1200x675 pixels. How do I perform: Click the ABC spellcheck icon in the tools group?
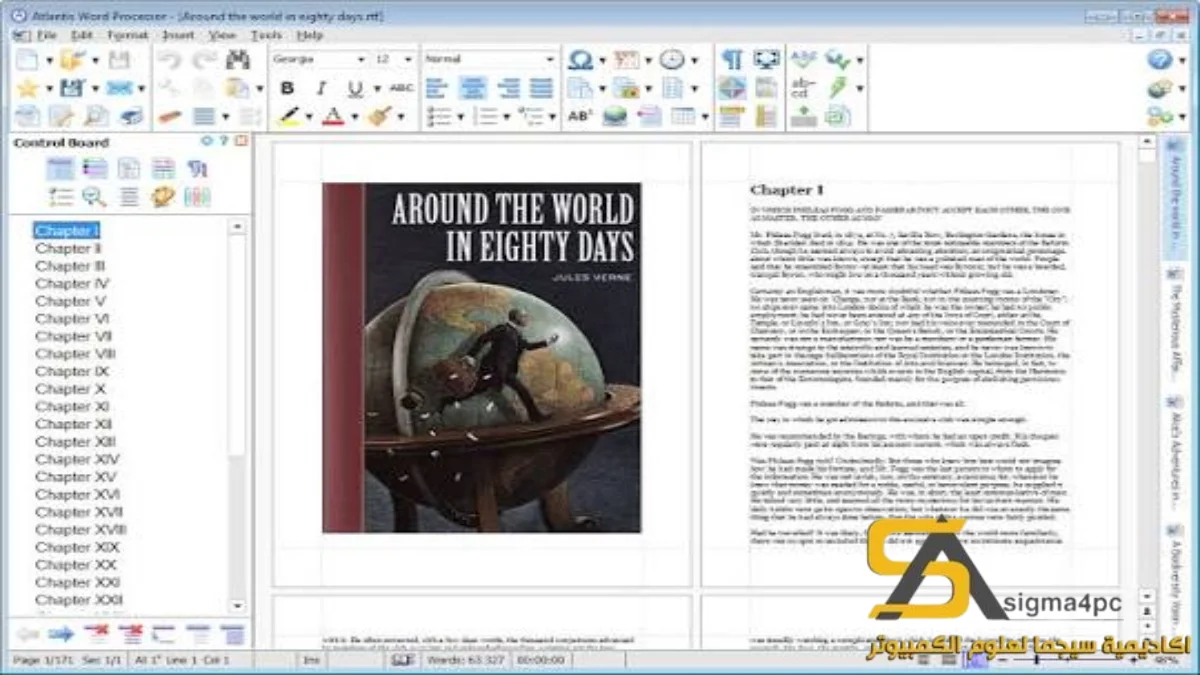point(803,60)
